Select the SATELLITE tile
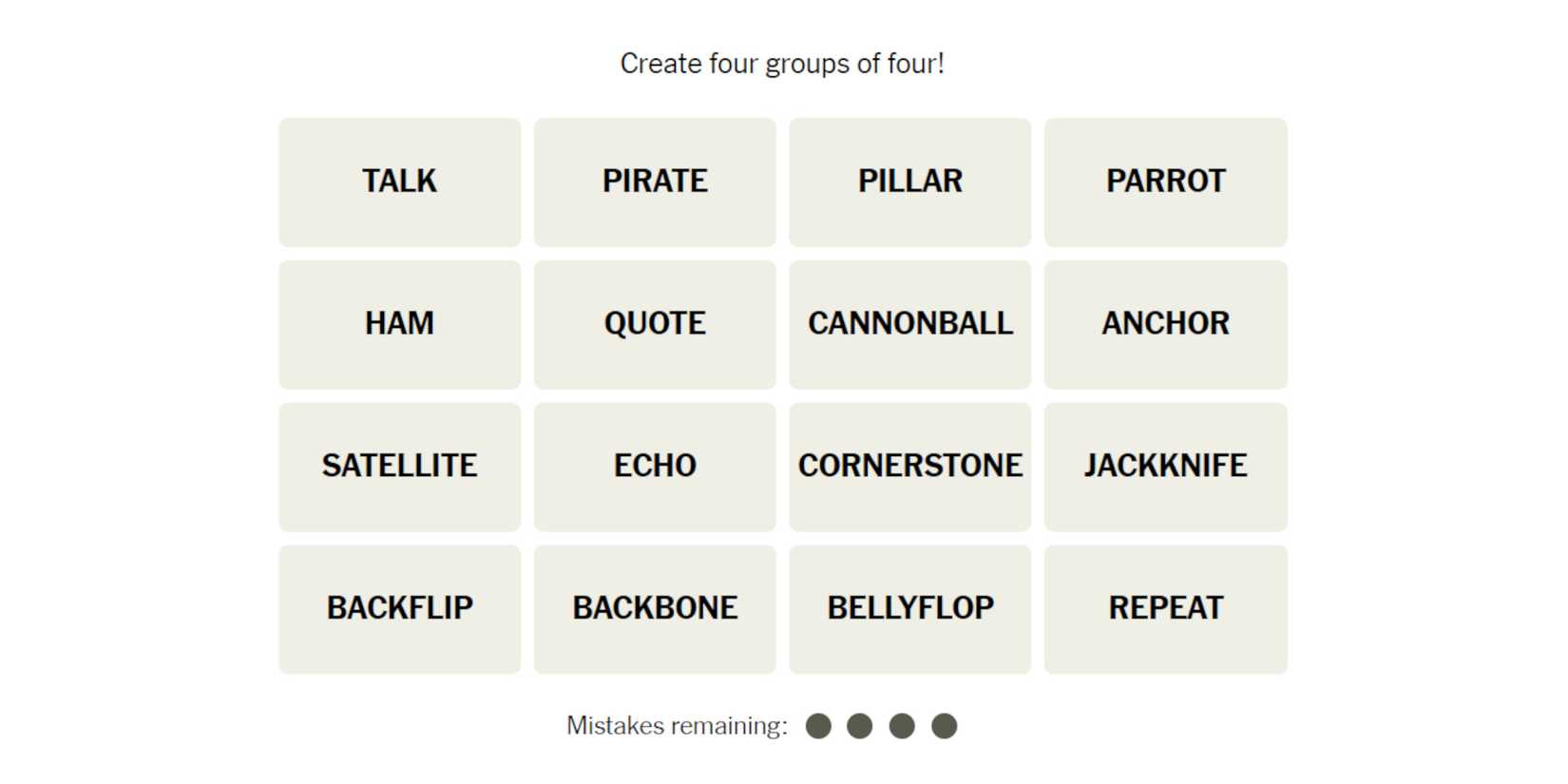Image resolution: width=1568 pixels, height=784 pixels. coord(399,467)
